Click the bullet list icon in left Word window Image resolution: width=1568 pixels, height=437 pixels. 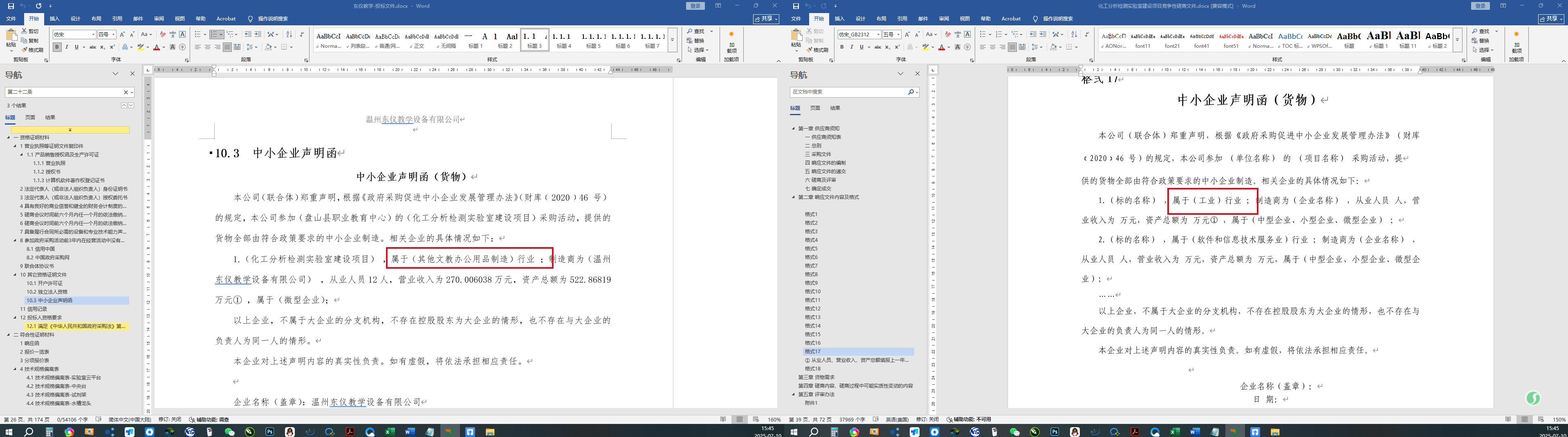click(x=197, y=35)
